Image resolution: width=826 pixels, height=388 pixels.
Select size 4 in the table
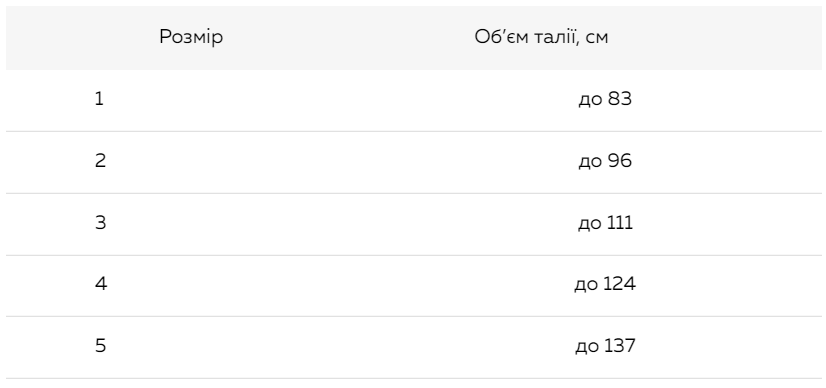pyautogui.click(x=101, y=284)
